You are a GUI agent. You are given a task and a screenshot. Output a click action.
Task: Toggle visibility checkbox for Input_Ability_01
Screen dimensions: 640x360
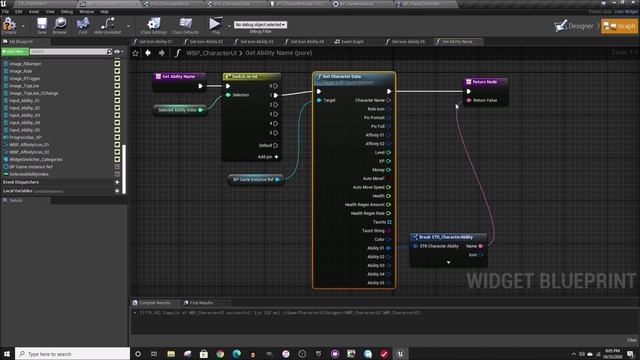[117, 100]
